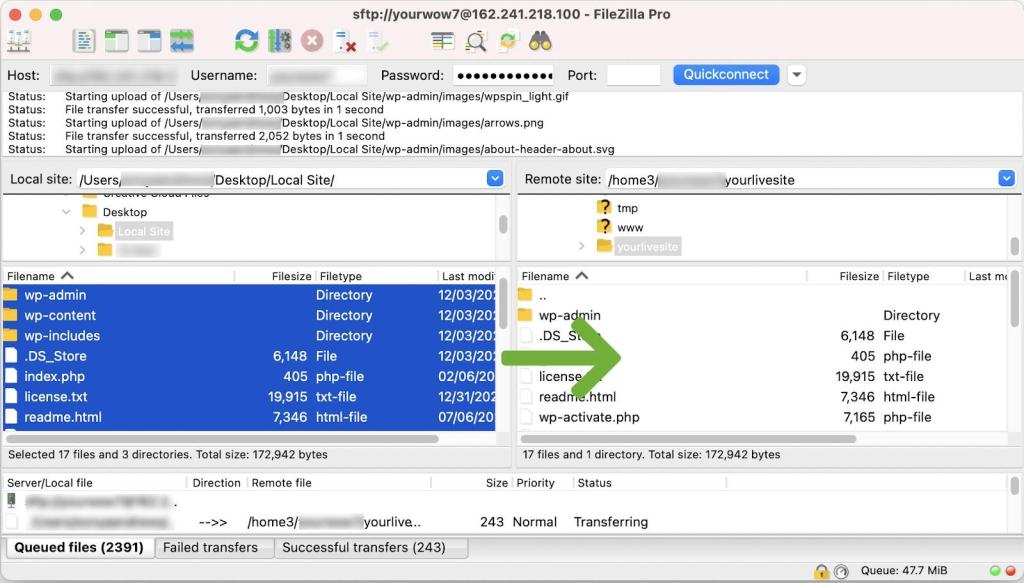Toggle directory comparison
The height and width of the screenshot is (583, 1024).
pos(475,41)
